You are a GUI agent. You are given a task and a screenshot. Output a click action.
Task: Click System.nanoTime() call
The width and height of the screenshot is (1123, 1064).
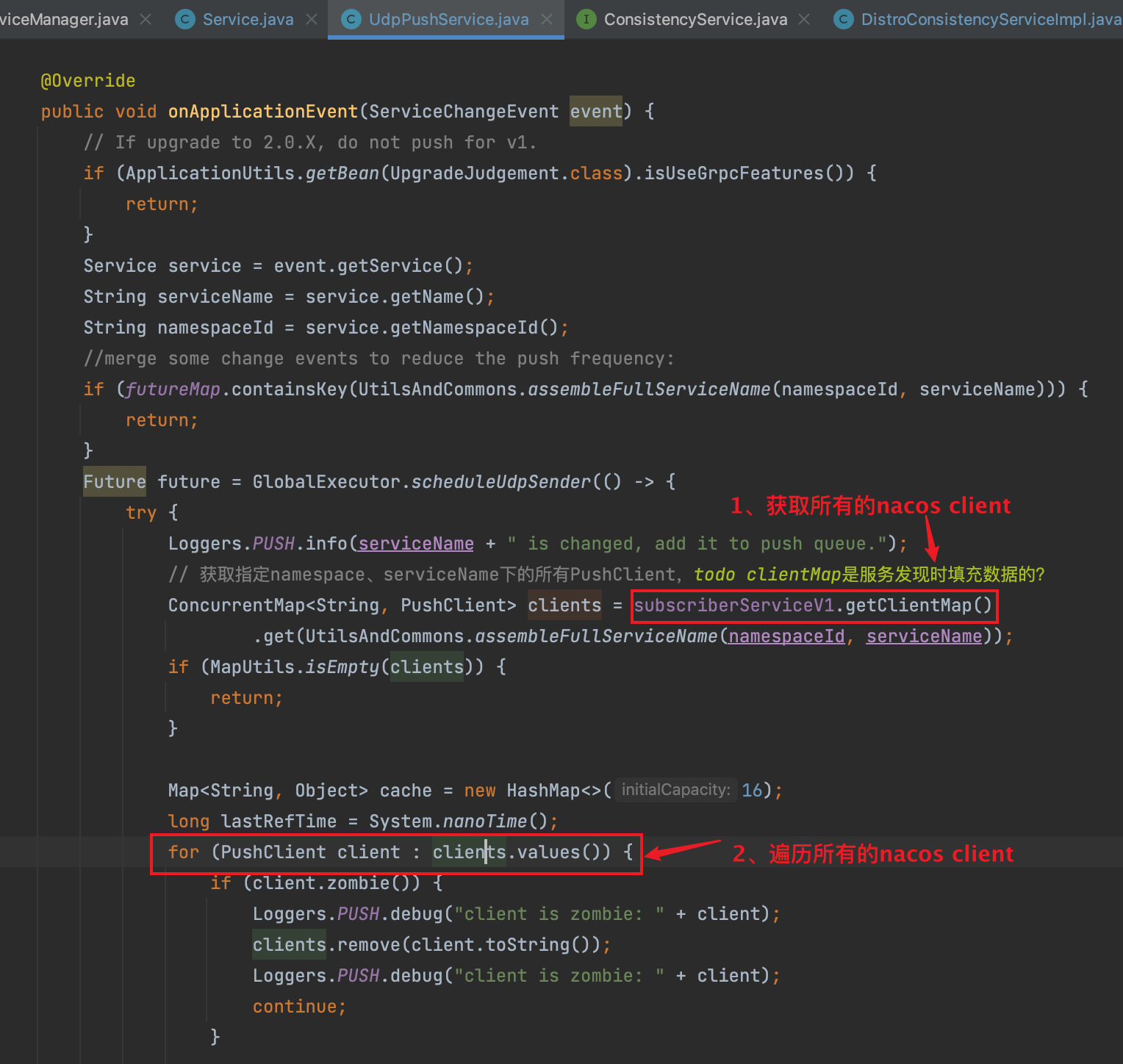459,821
